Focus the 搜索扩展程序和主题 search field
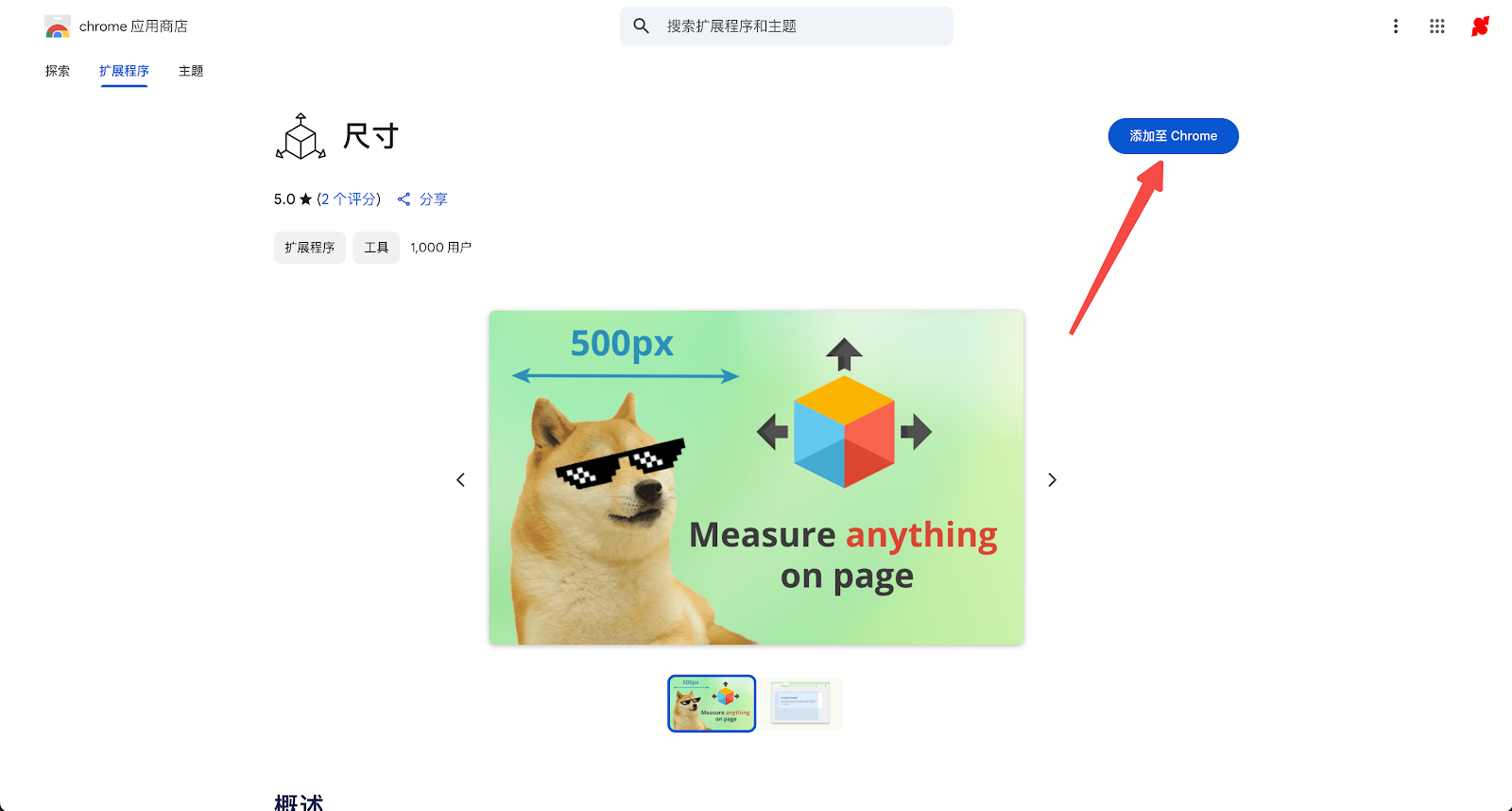1512x811 pixels. pyautogui.click(x=786, y=26)
